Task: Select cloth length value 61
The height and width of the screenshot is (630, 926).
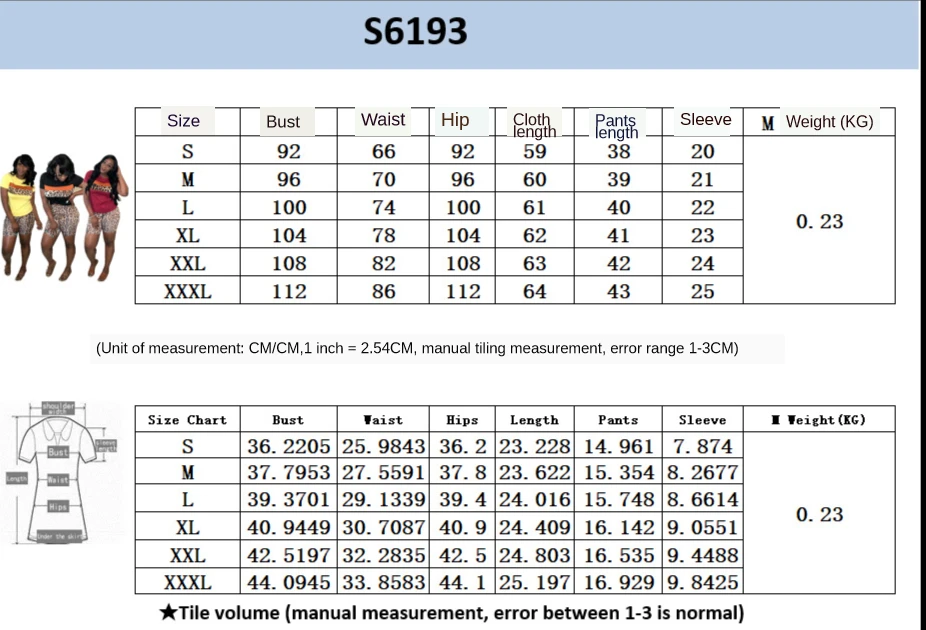Action: 534,207
